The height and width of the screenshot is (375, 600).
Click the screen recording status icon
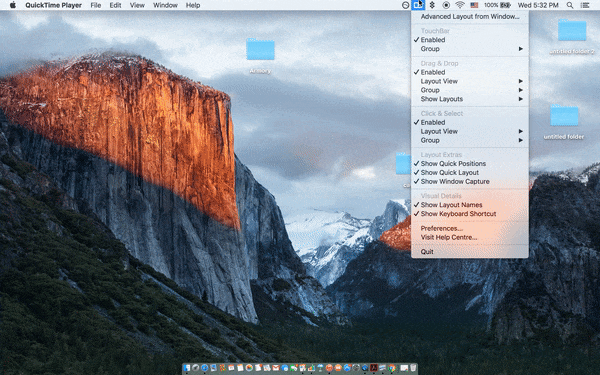click(x=446, y=5)
